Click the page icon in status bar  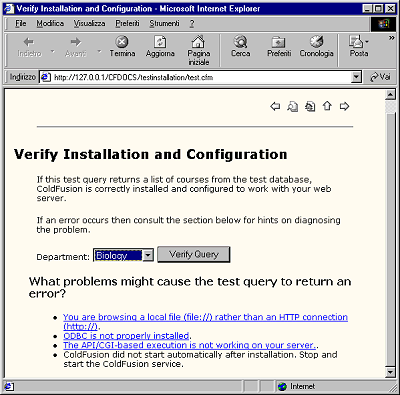pyautogui.click(x=9, y=387)
